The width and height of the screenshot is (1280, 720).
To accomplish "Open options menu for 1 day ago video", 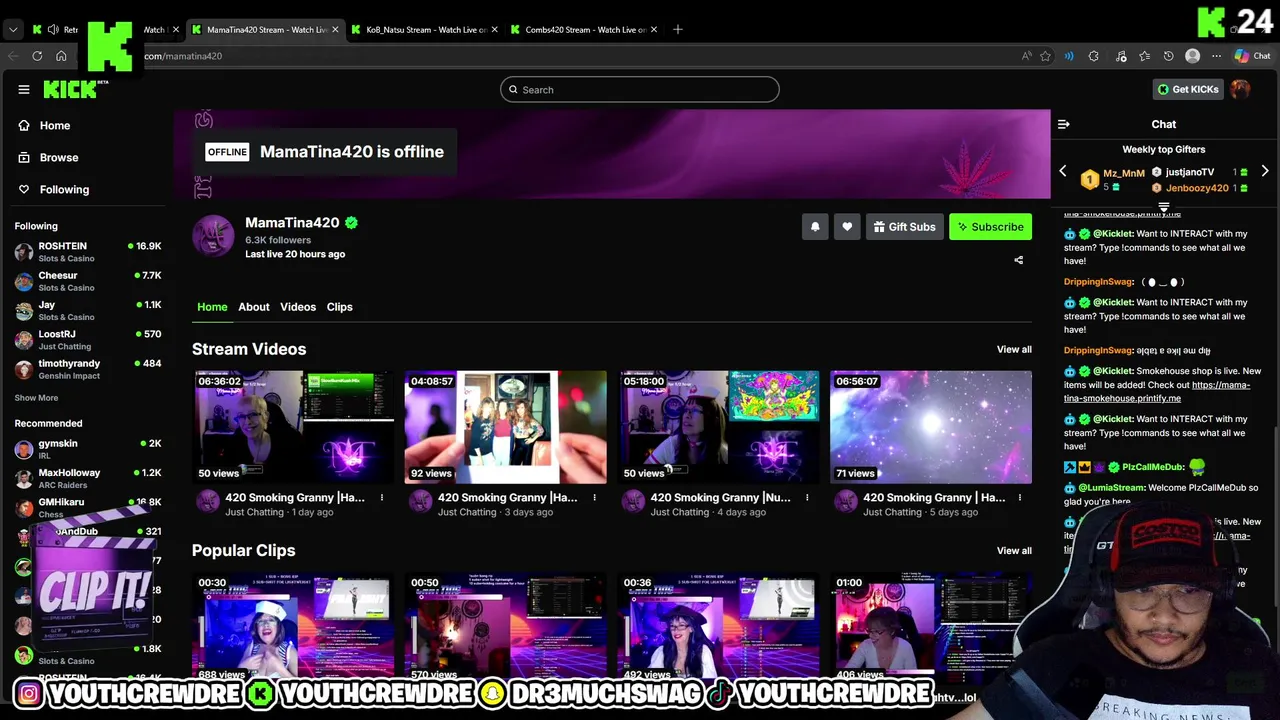I will point(382,498).
